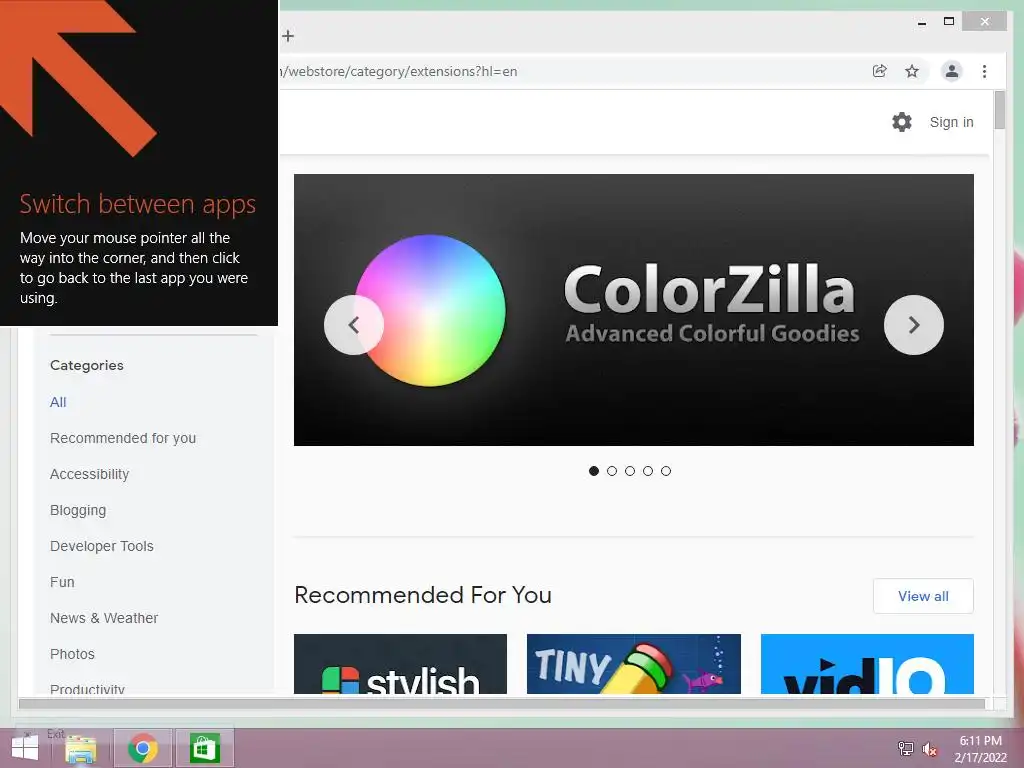
Task: Open the News & Weather category
Action: 104,618
